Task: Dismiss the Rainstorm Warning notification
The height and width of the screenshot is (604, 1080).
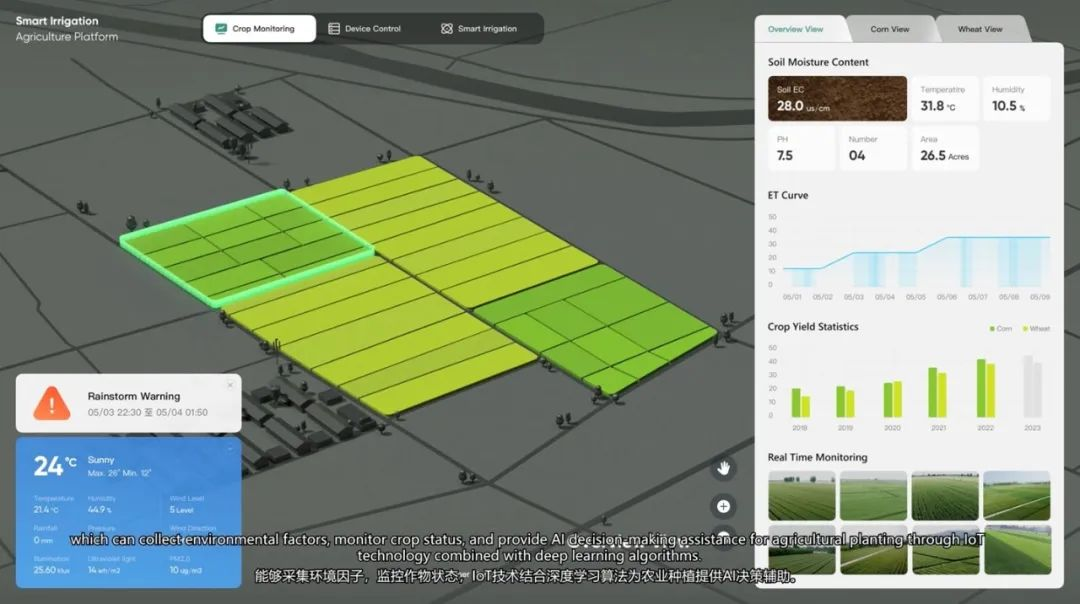Action: 229,385
